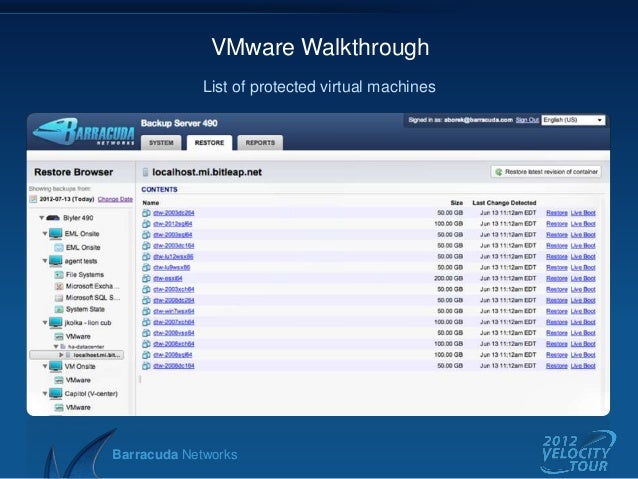638x479 pixels.
Task: Click the VMware icon under jkolka - lion cub
Action: coord(59,337)
